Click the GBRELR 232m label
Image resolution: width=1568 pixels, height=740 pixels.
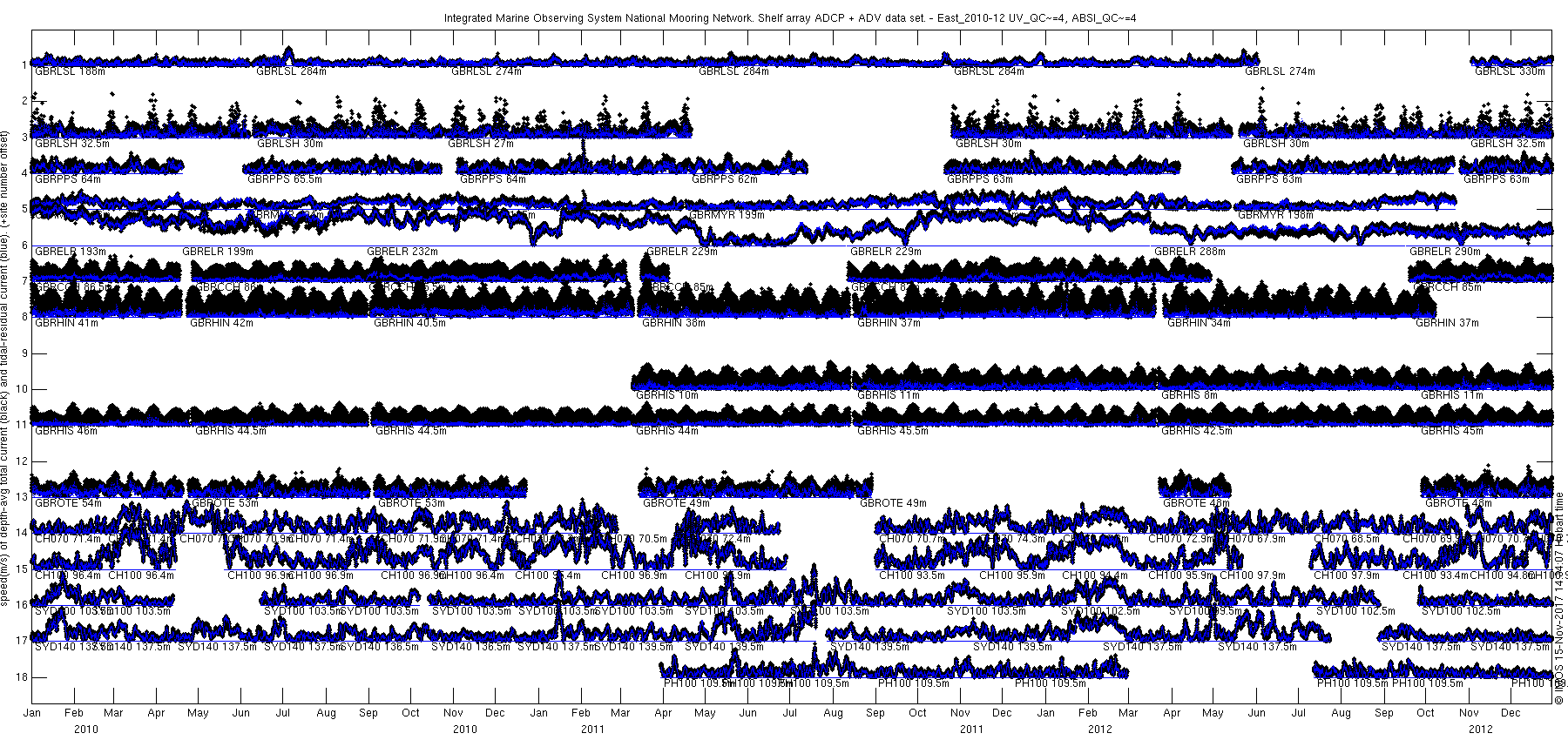(402, 252)
